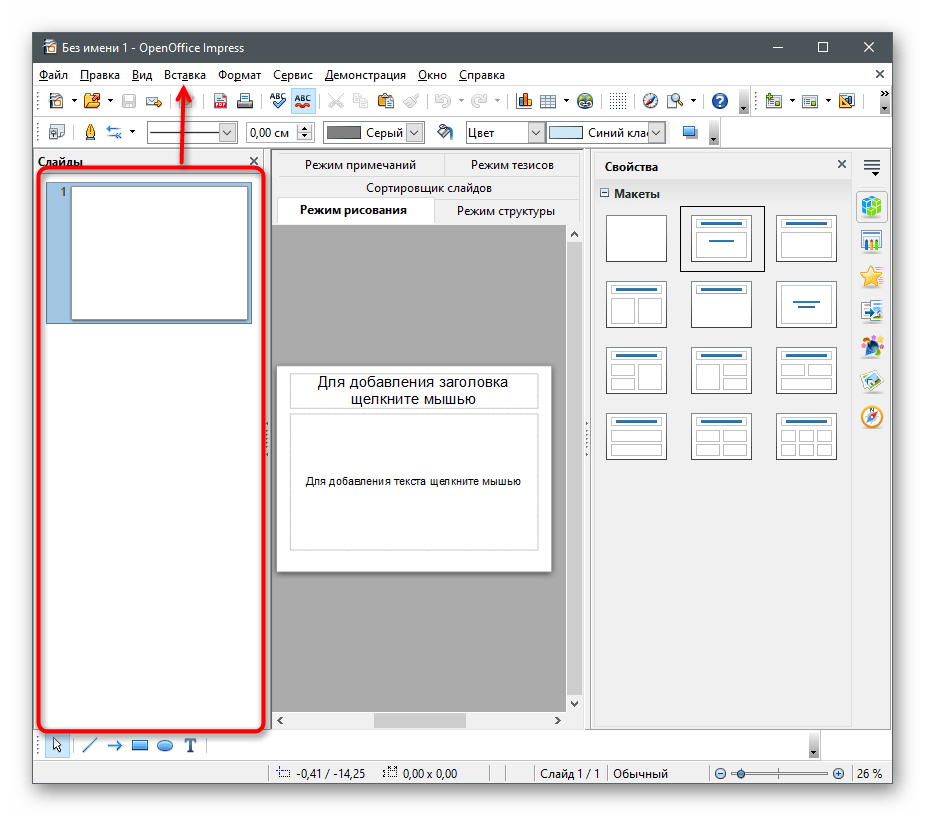Open the Navigator compass icon in the sidebar
This screenshot has height=816, width=925.
pyautogui.click(x=872, y=417)
